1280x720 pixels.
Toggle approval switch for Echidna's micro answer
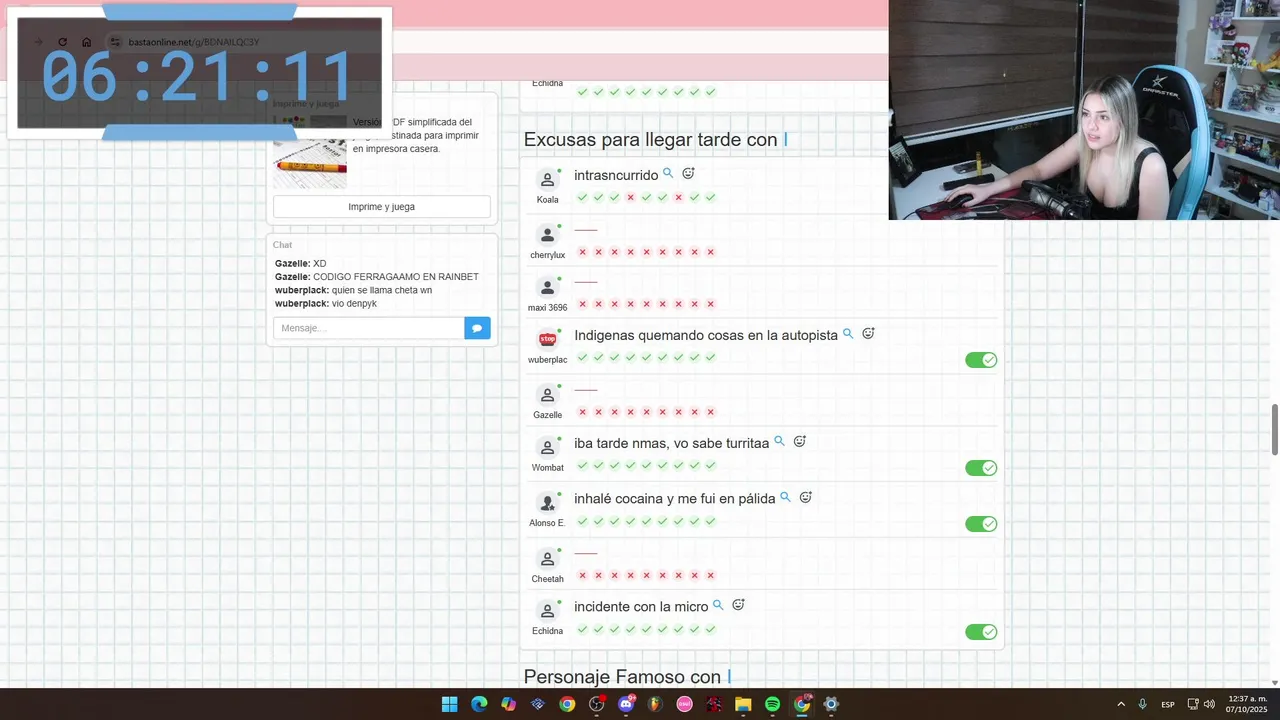tap(981, 632)
